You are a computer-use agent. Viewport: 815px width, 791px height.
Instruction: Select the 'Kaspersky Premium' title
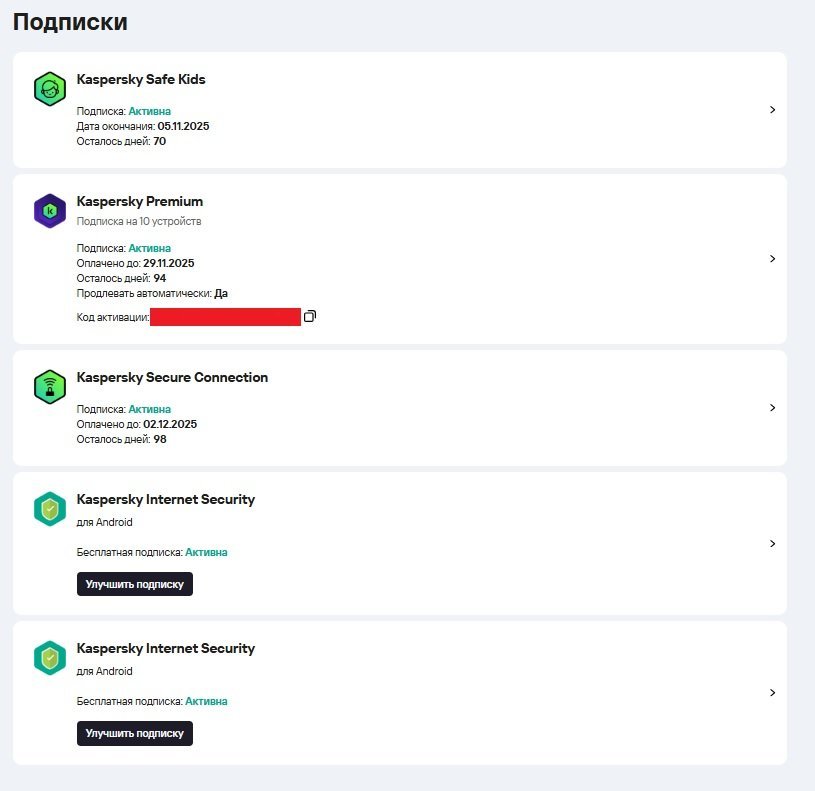click(x=140, y=202)
